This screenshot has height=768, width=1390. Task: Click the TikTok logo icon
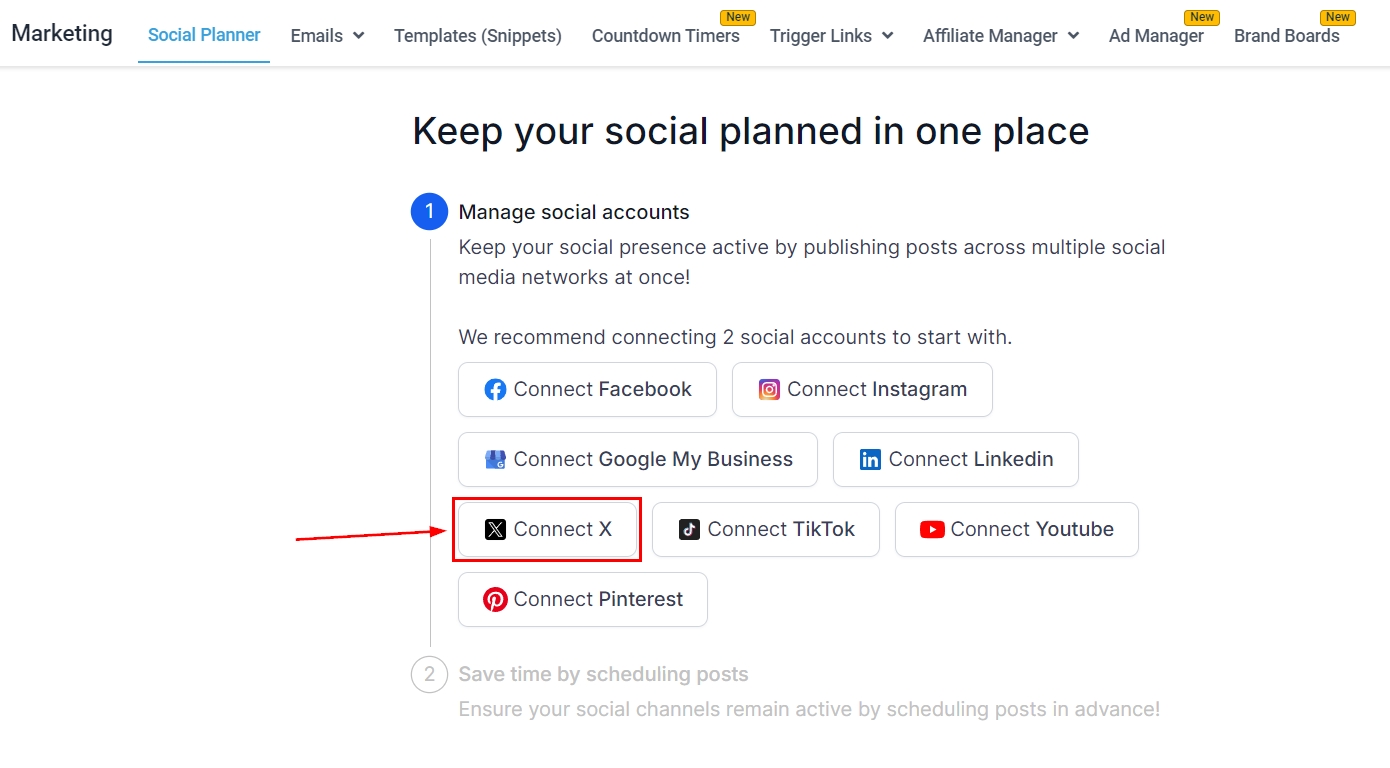coord(689,530)
